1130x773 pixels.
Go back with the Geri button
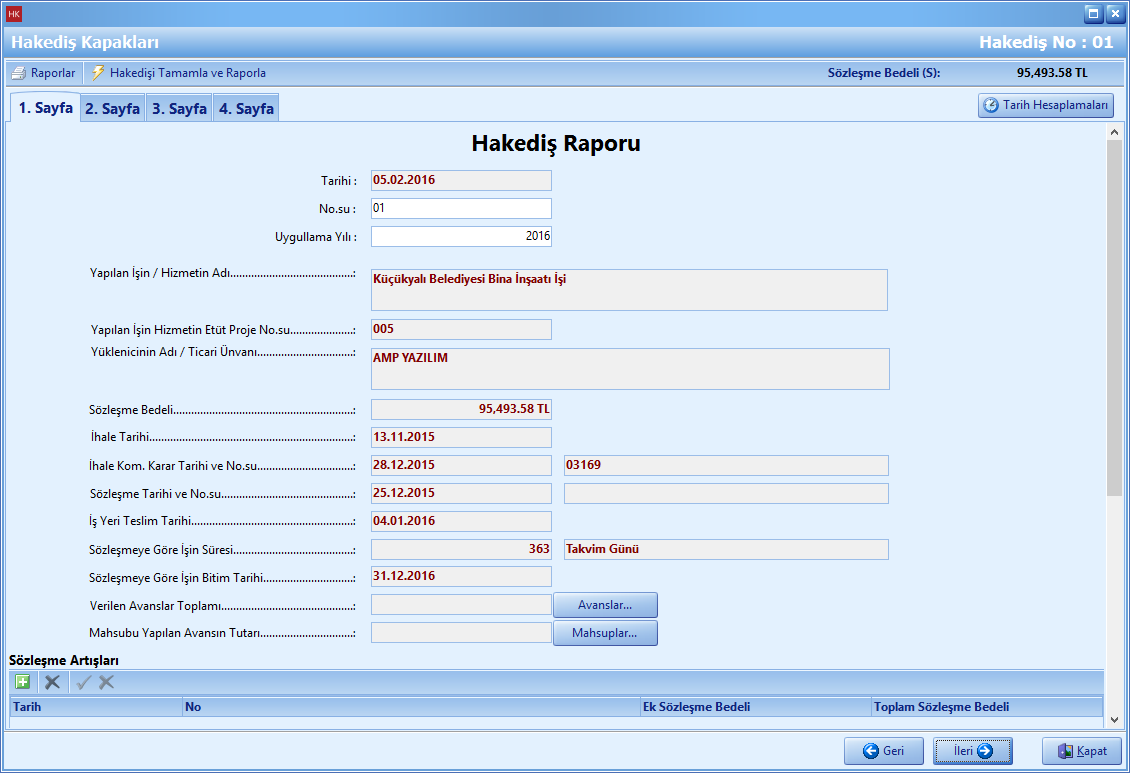tap(883, 751)
